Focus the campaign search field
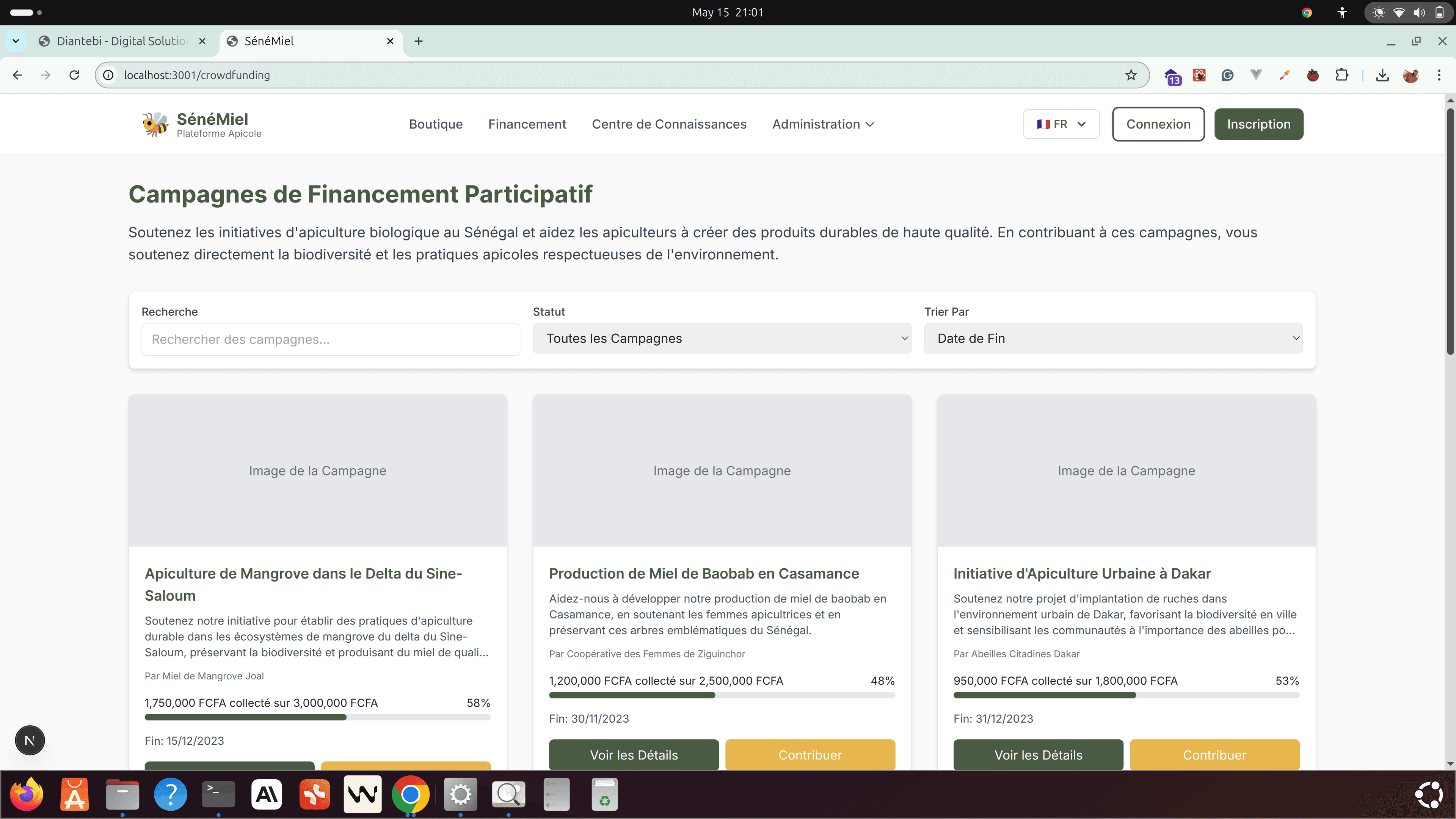This screenshot has width=1456, height=819. [x=330, y=339]
